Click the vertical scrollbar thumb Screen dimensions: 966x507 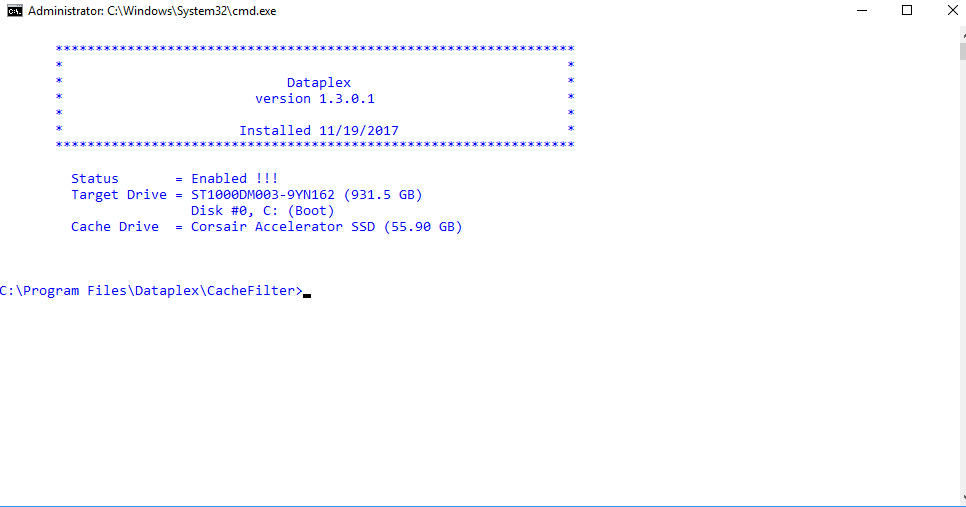point(962,51)
